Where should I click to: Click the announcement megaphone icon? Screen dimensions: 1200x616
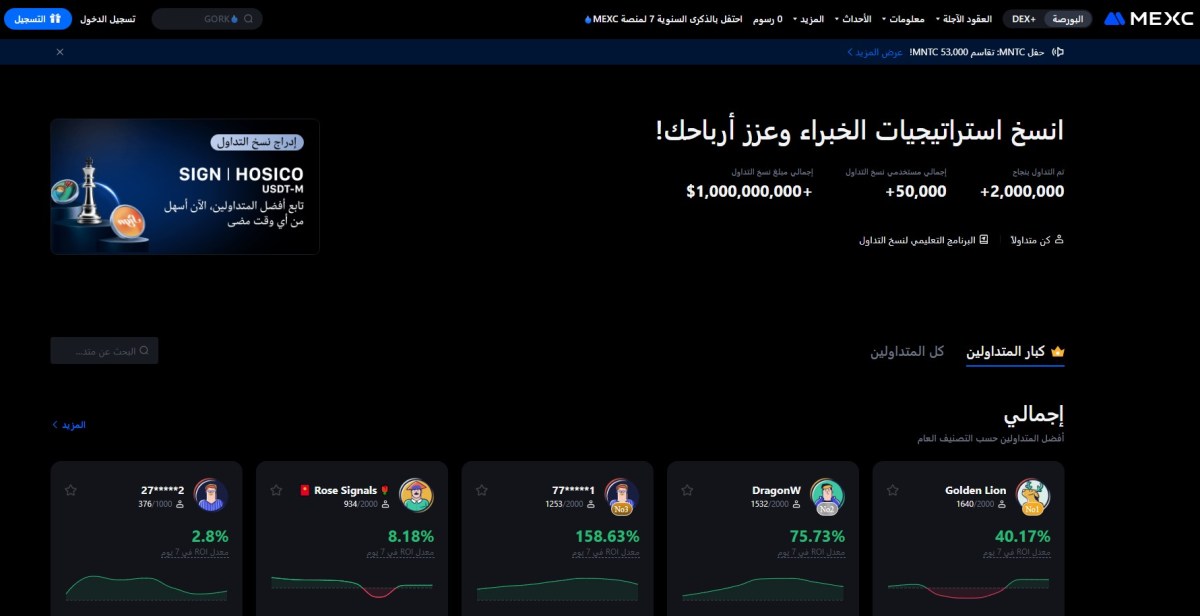pos(1059,52)
